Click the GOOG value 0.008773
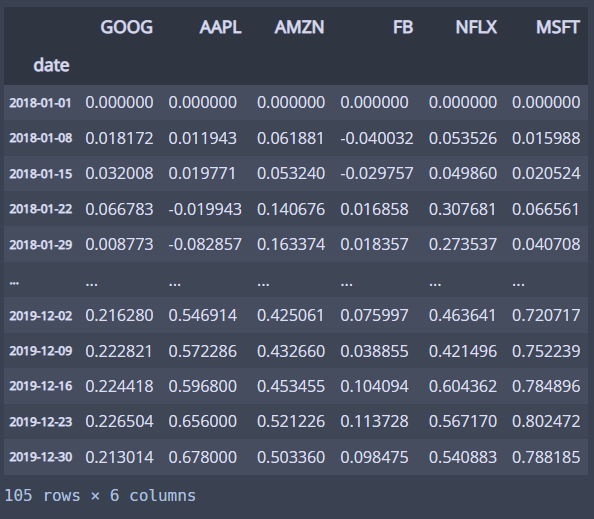Image resolution: width=594 pixels, height=519 pixels. click(119, 244)
